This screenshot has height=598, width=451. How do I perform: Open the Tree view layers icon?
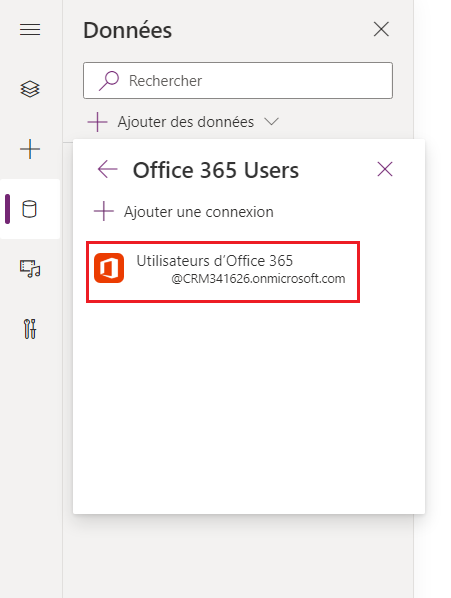click(x=30, y=89)
